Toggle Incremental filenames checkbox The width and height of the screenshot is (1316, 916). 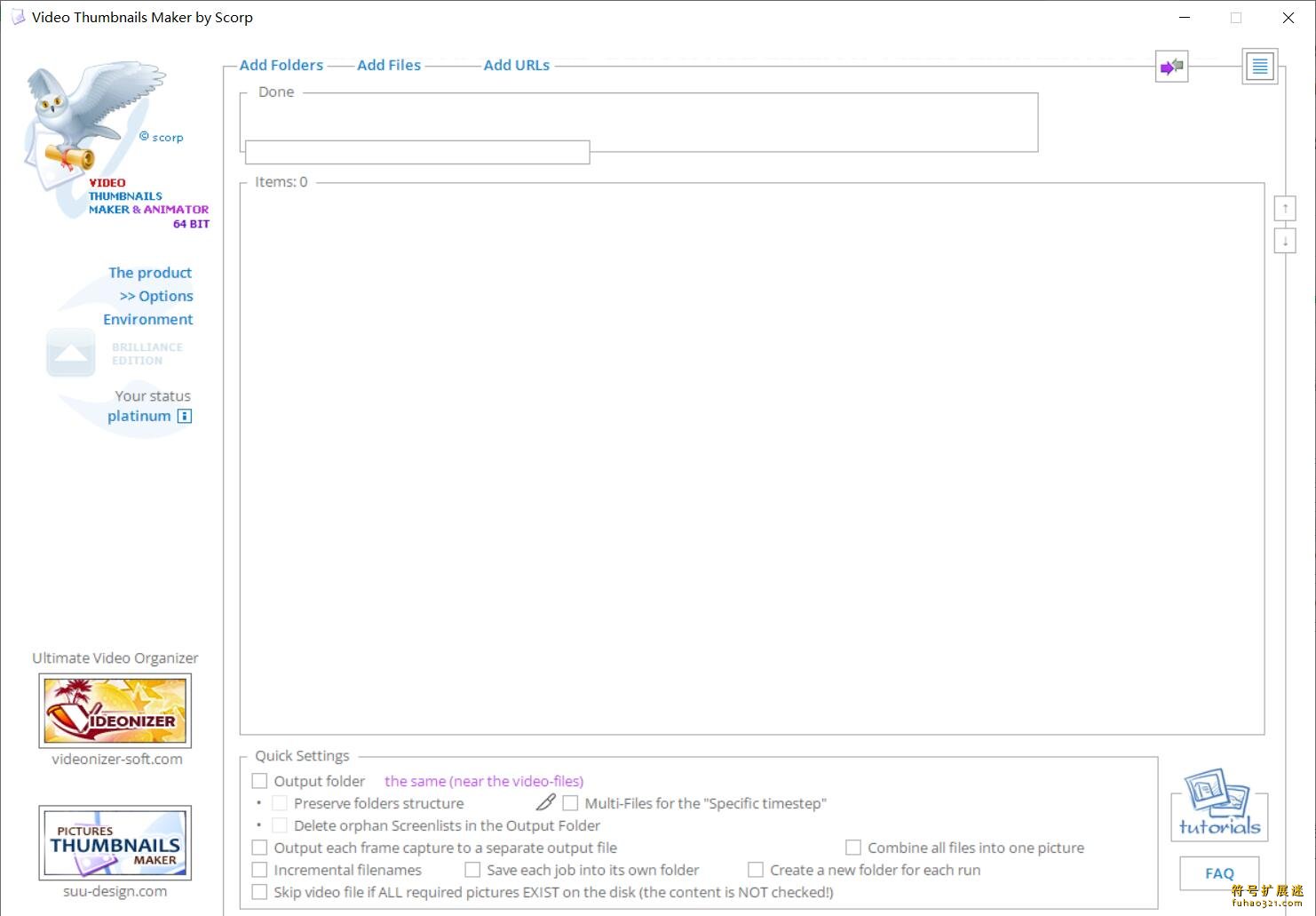pos(259,870)
